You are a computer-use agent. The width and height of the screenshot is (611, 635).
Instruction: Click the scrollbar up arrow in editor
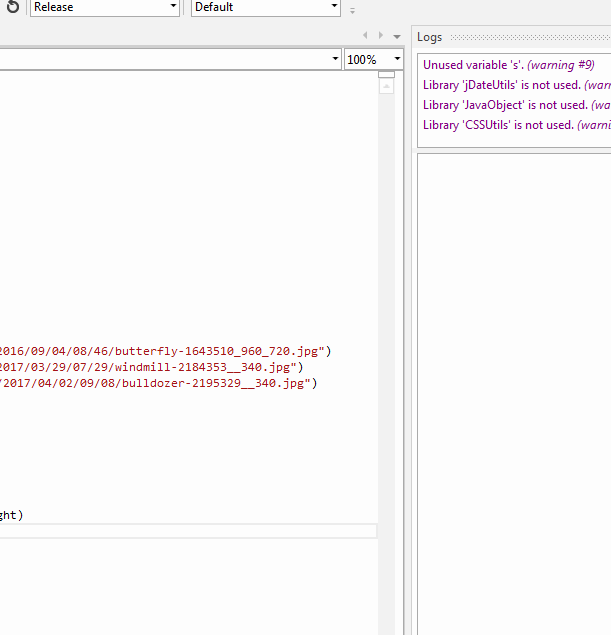pos(386,86)
